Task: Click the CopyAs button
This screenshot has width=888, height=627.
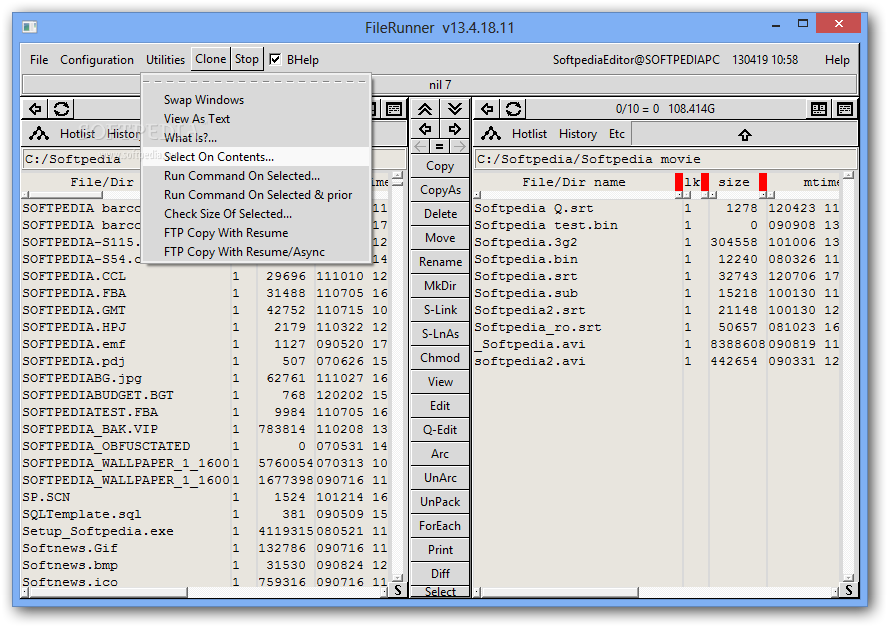Action: point(440,190)
